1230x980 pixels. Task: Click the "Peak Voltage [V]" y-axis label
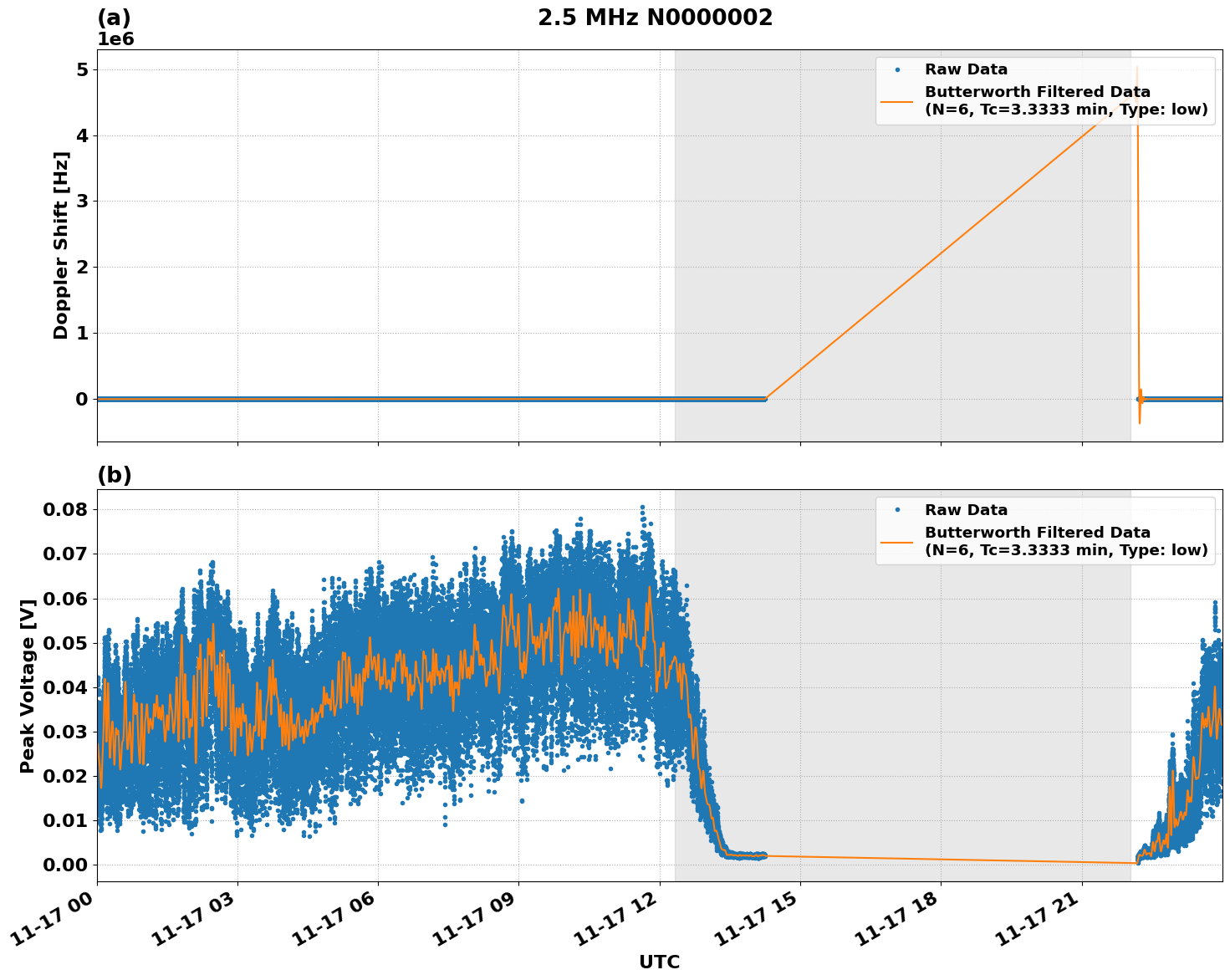[x=28, y=686]
